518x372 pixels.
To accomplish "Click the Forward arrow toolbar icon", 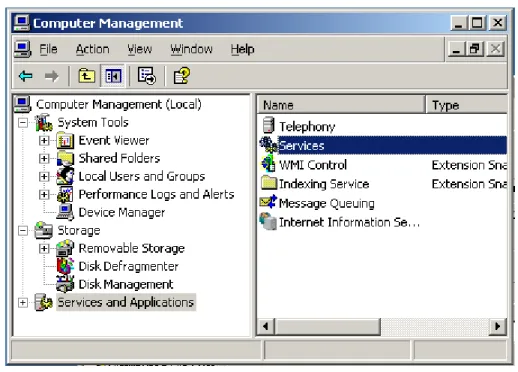I will (51, 76).
